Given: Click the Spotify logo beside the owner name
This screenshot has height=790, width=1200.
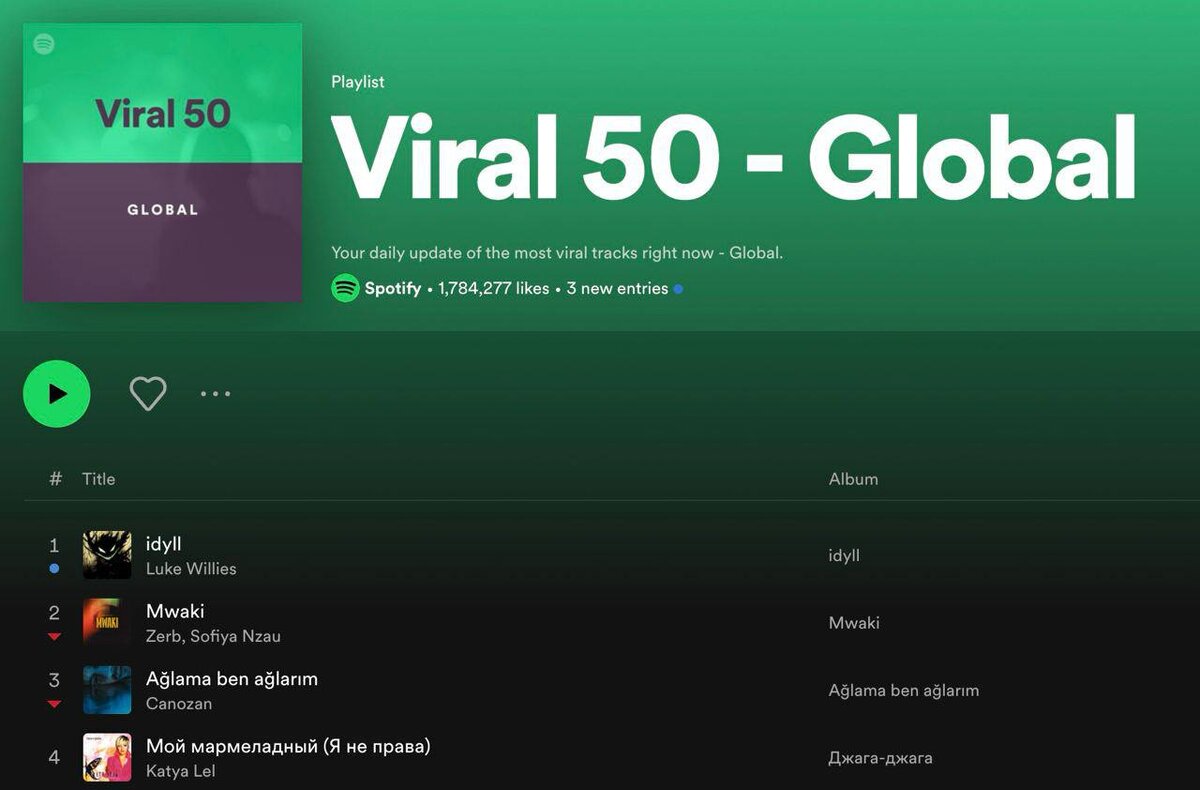Looking at the screenshot, I should pos(345,288).
